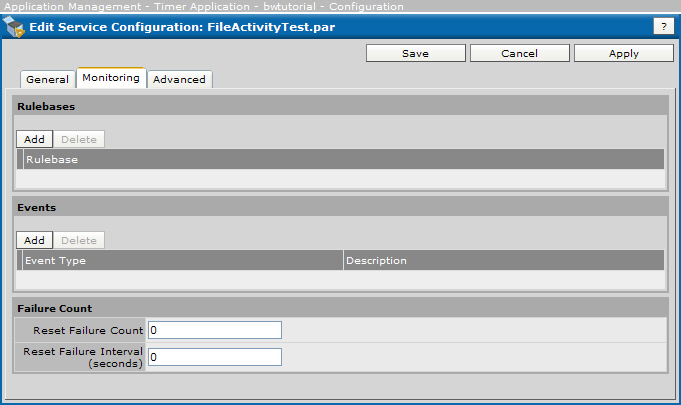681x405 pixels.
Task: Click the Reset Failure Interval input
Action: (x=215, y=357)
